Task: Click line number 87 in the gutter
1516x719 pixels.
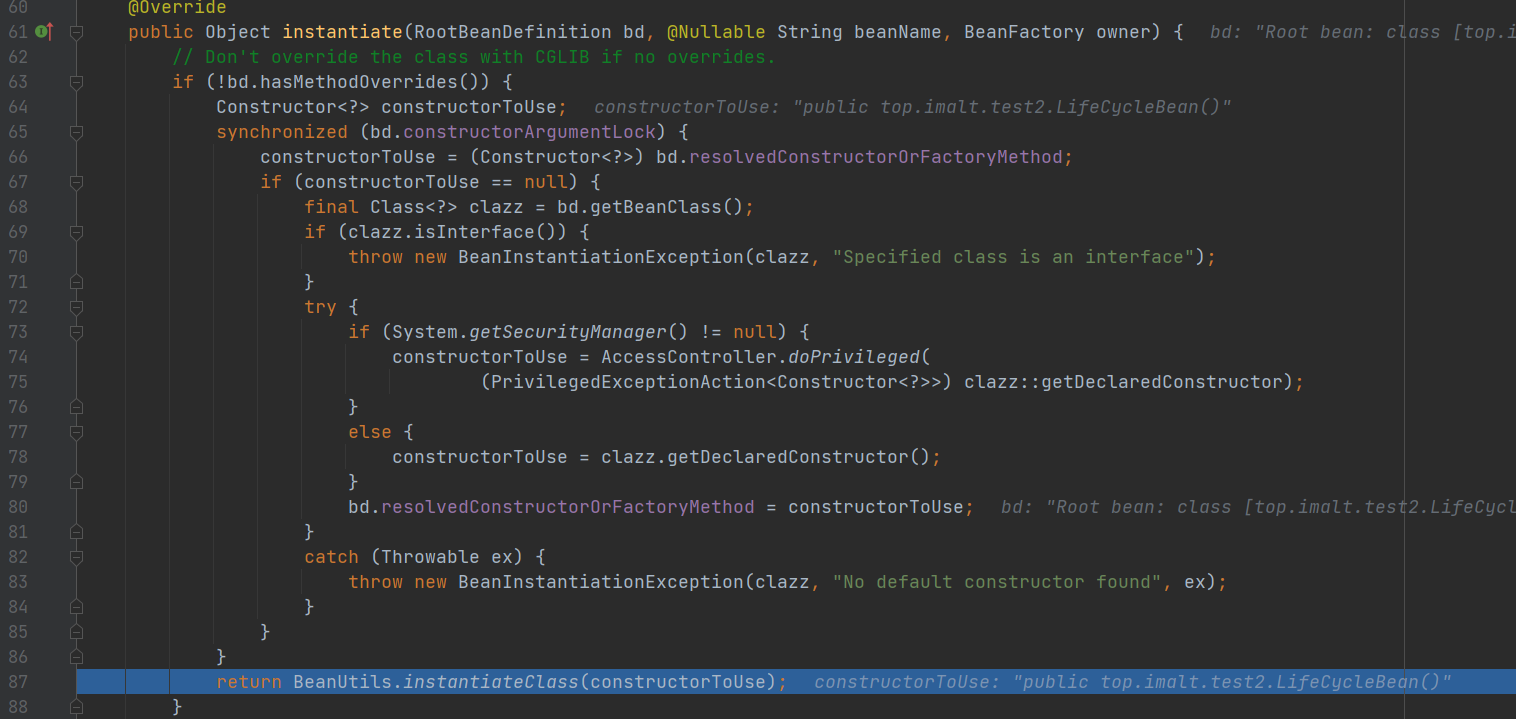Action: click(18, 682)
